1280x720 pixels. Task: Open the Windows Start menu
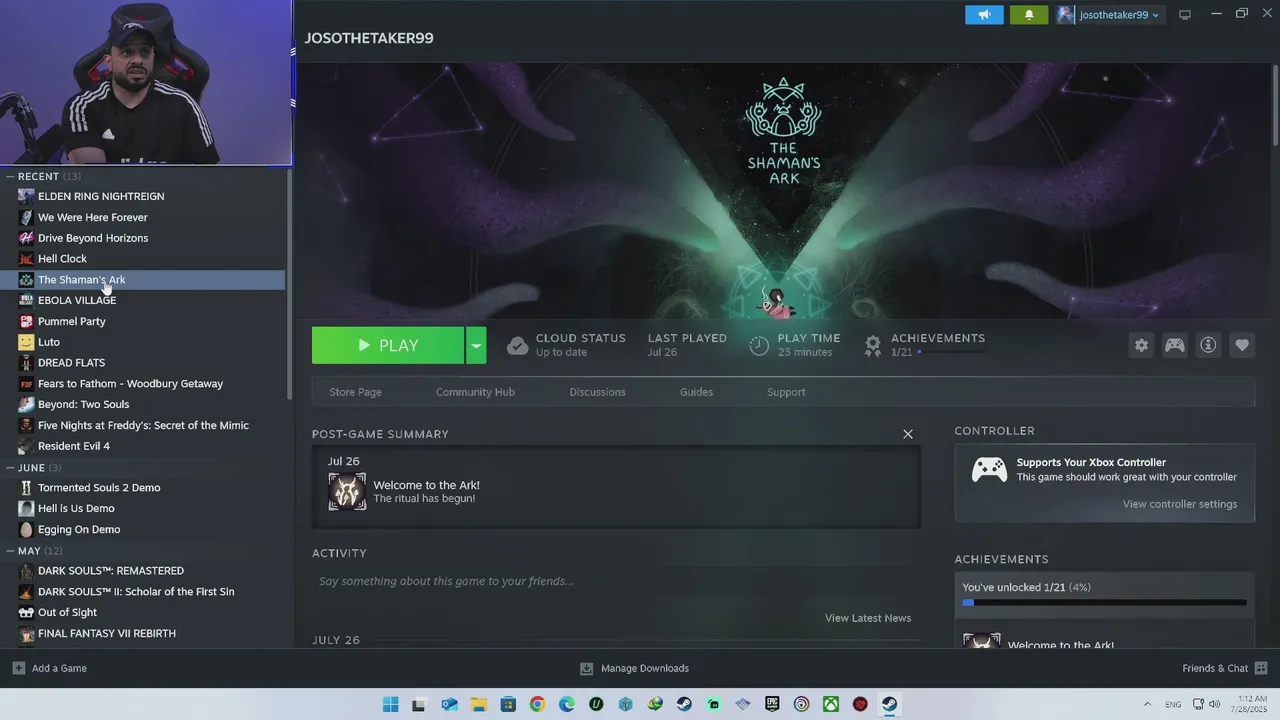390,704
